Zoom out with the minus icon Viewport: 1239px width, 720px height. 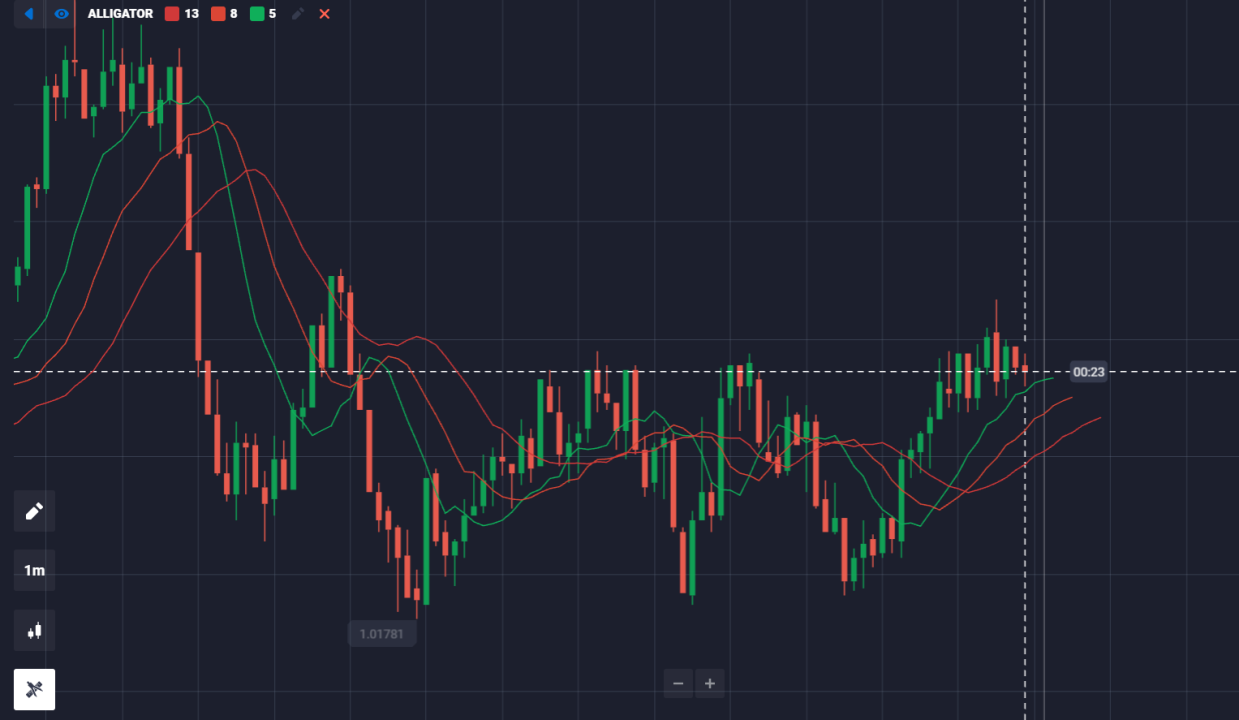coord(678,683)
